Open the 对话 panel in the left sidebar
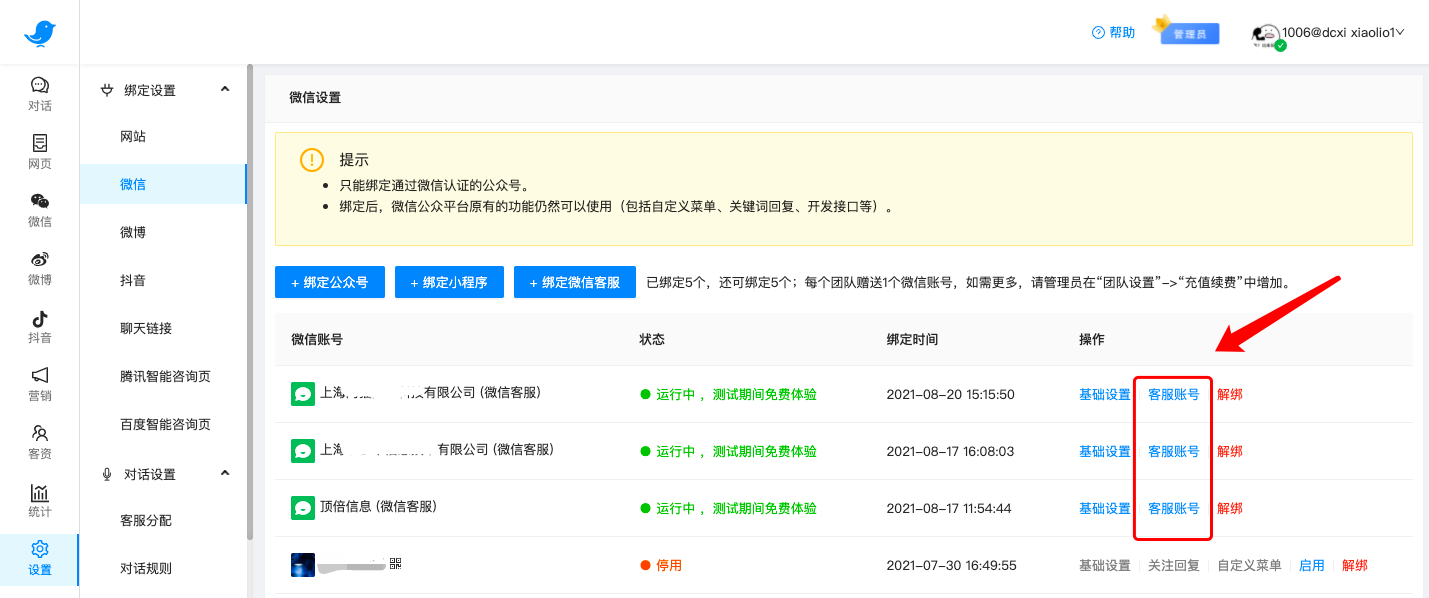This screenshot has height=598, width=1429. click(40, 92)
